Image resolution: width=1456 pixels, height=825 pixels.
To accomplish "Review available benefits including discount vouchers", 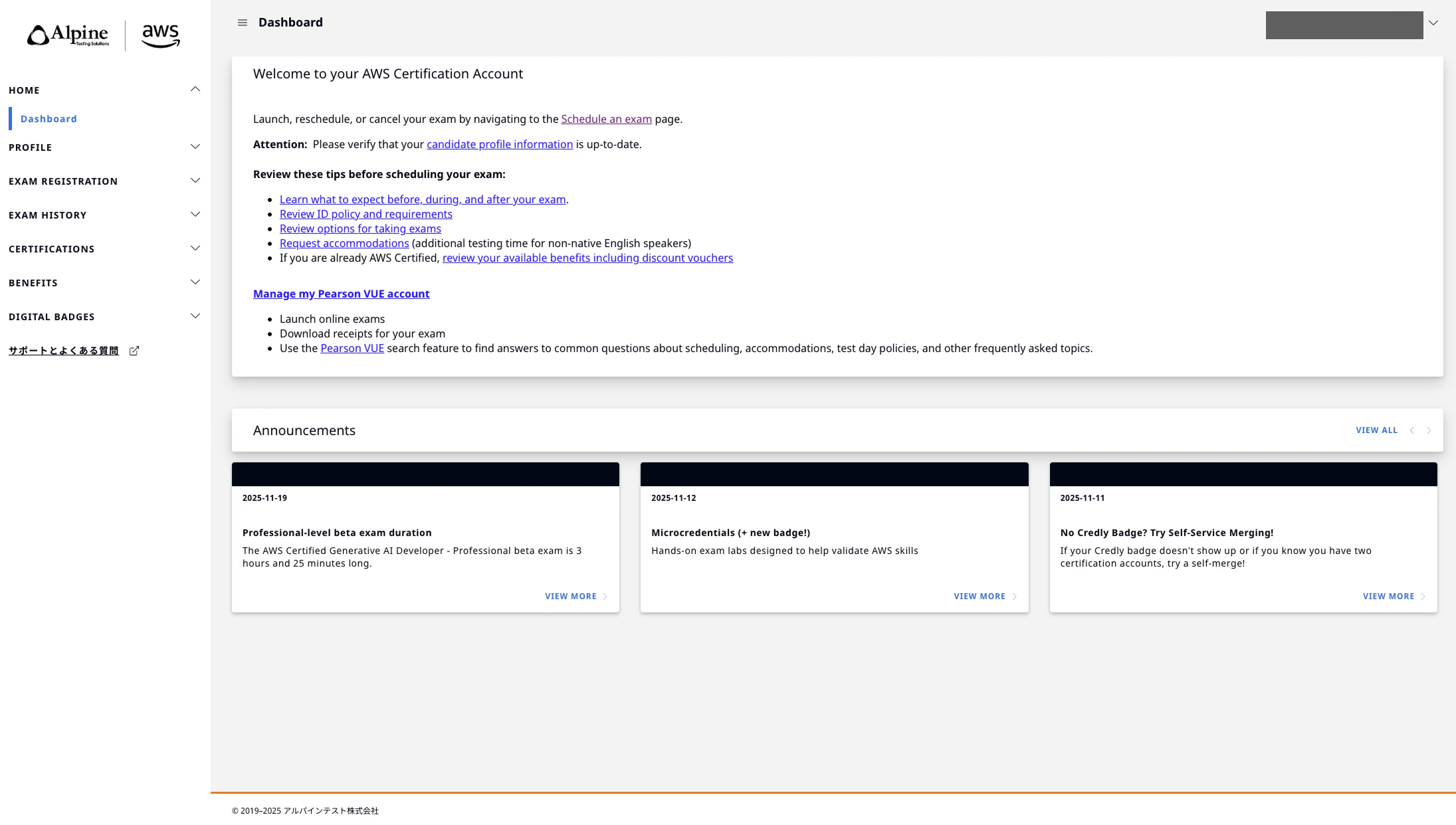I will 588,258.
